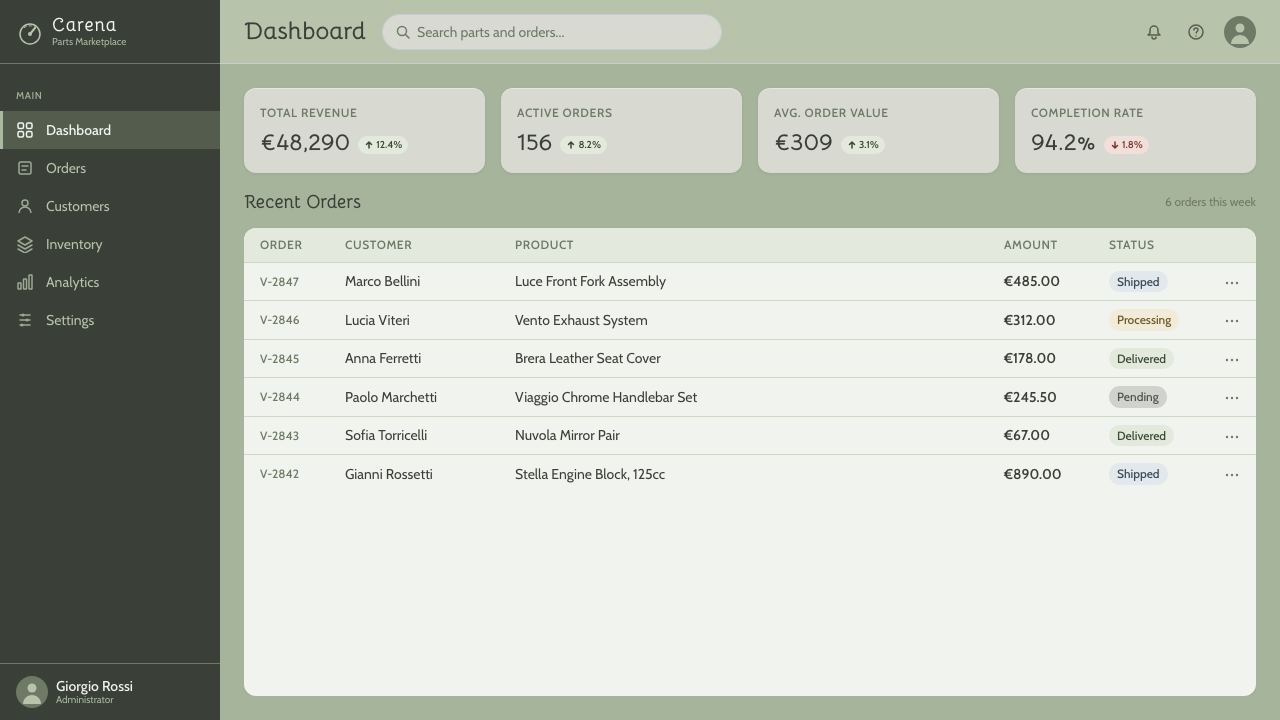
Task: Select customer Lucia Viteri
Action: (377, 320)
